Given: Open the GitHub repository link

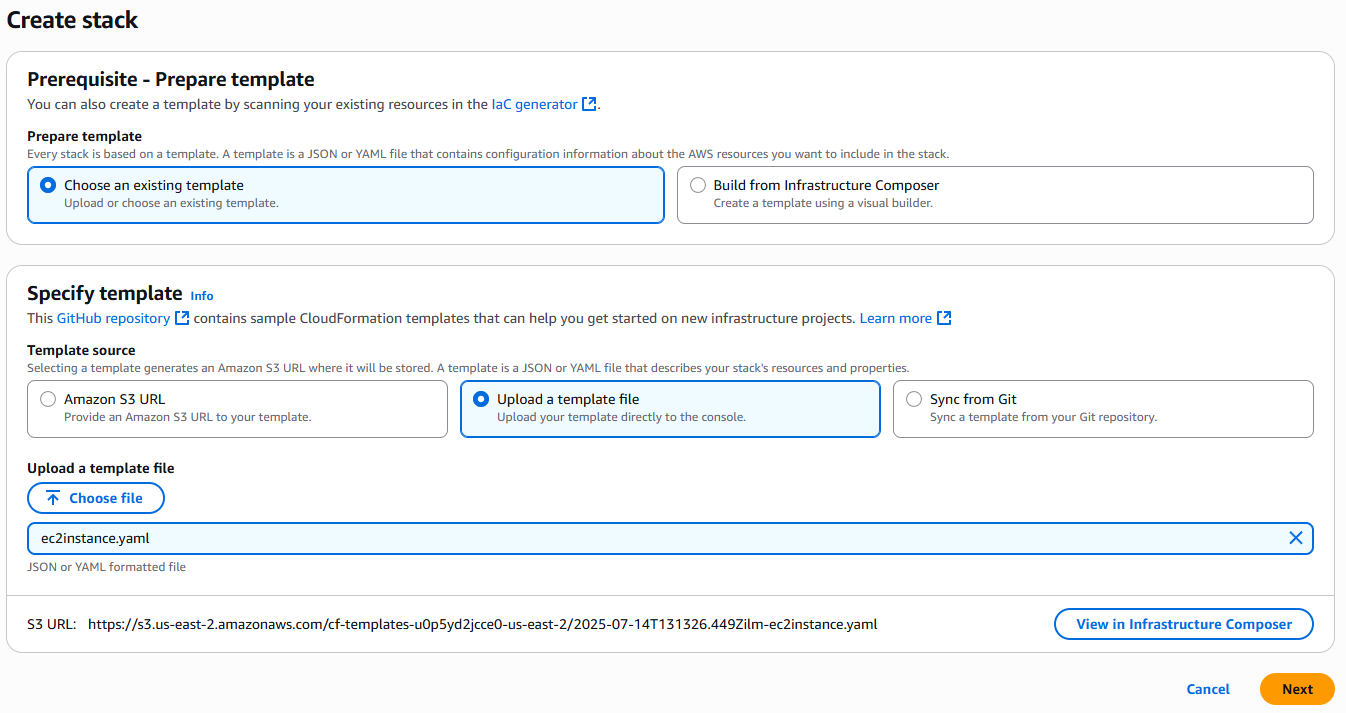Looking at the screenshot, I should click(x=113, y=318).
